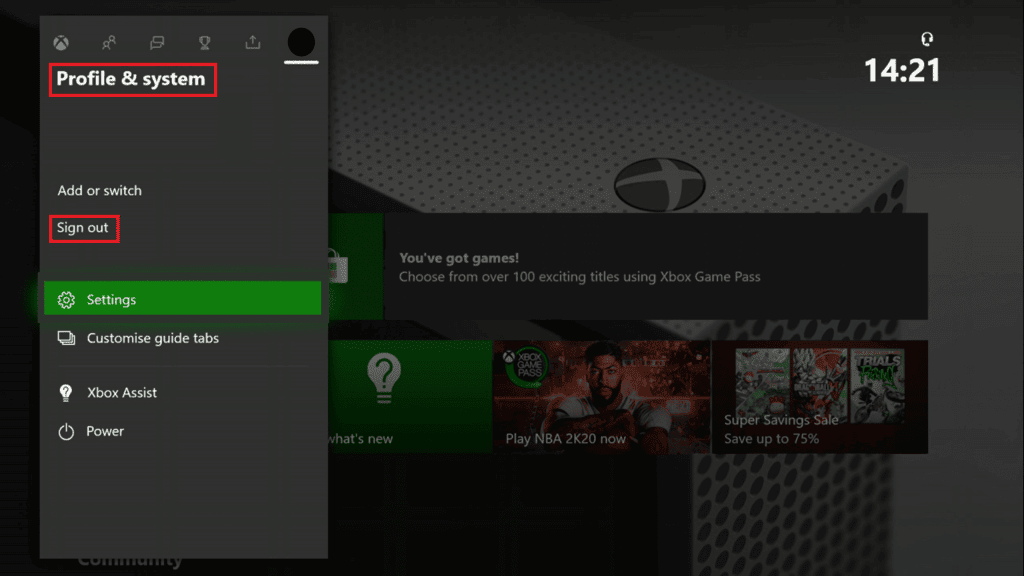Open the Capture & share tab icon

pyautogui.click(x=253, y=42)
